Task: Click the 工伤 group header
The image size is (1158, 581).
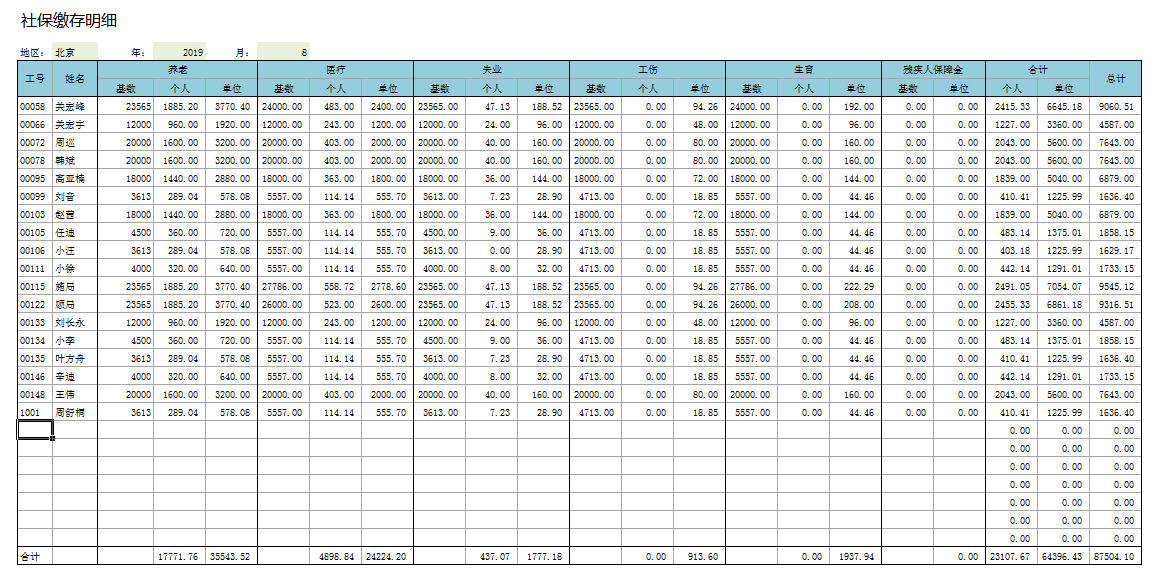Action: click(x=647, y=70)
